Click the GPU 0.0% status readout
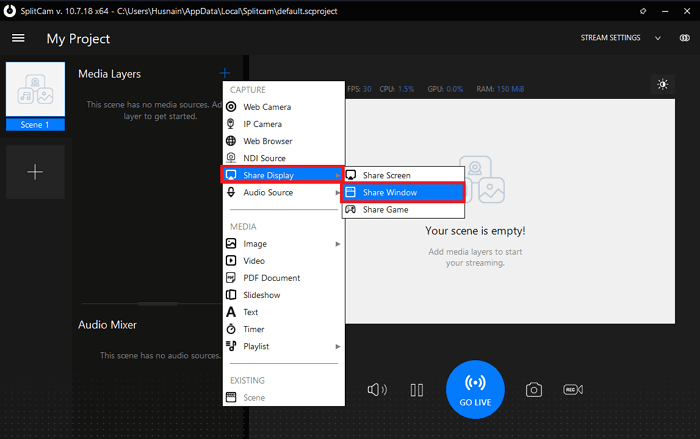The image size is (700, 439). 445,89
